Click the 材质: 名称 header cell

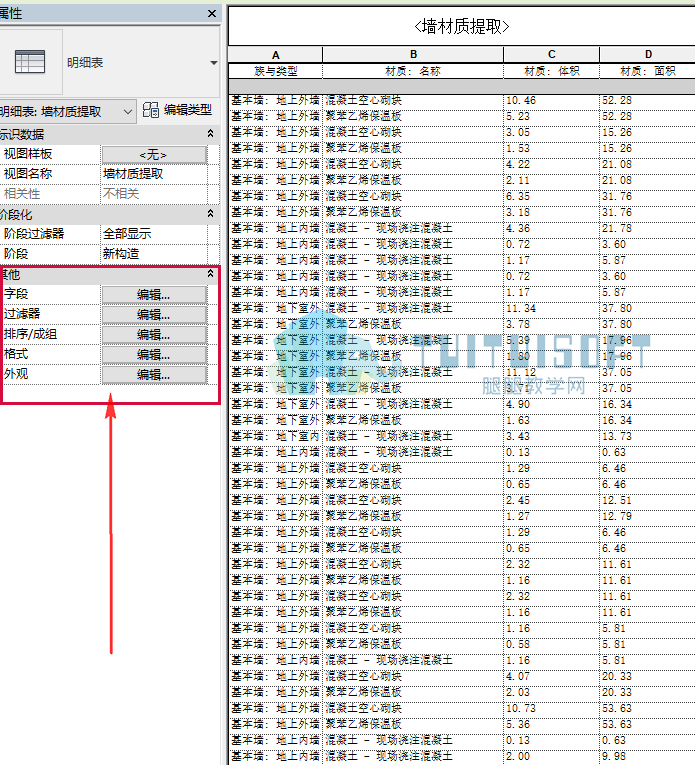[x=413, y=71]
